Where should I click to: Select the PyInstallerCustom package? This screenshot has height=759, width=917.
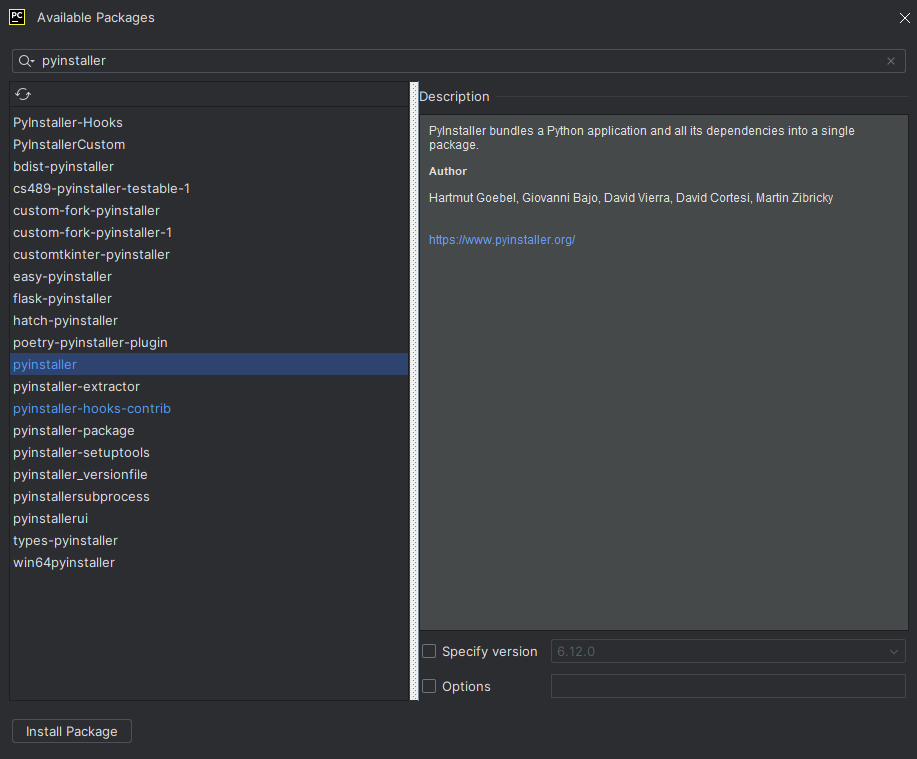tap(209, 144)
